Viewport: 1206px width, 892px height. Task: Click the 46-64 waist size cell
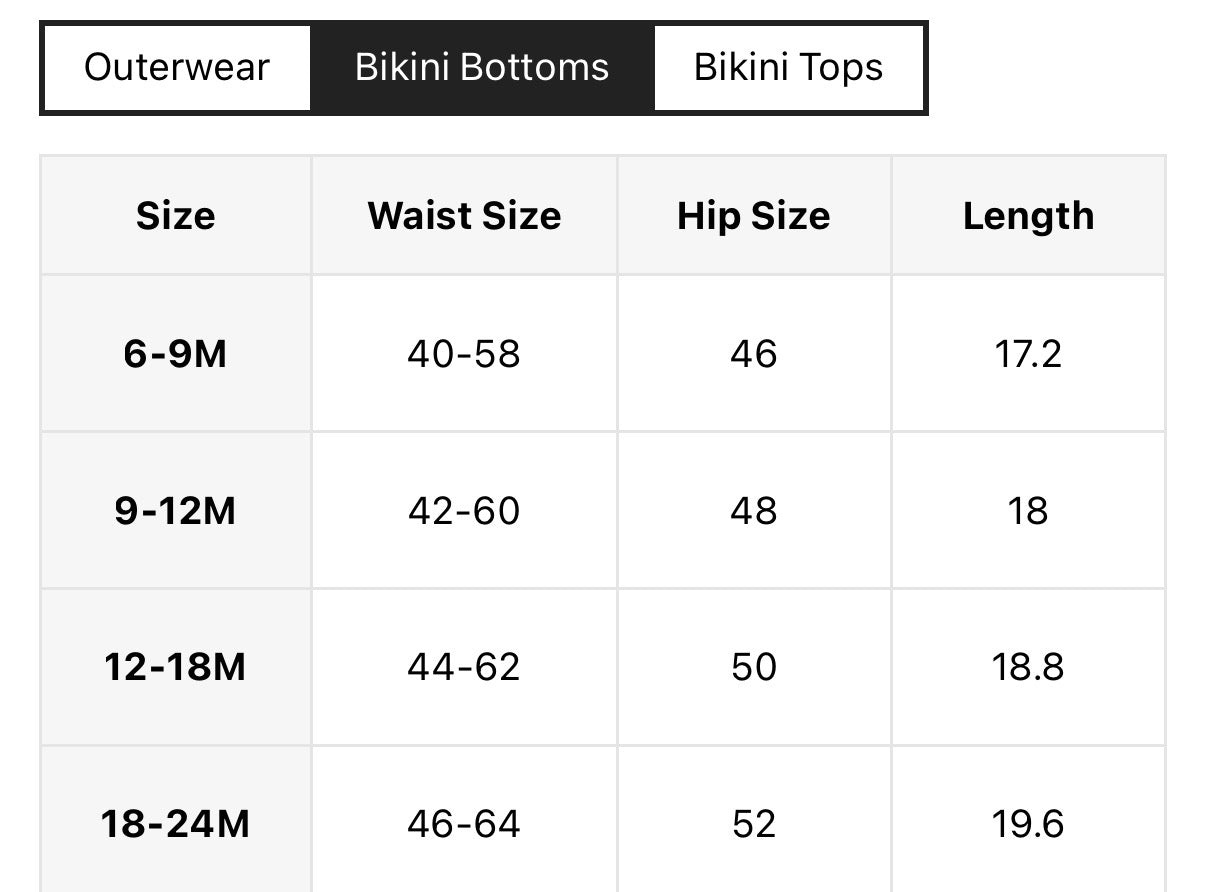[x=464, y=824]
